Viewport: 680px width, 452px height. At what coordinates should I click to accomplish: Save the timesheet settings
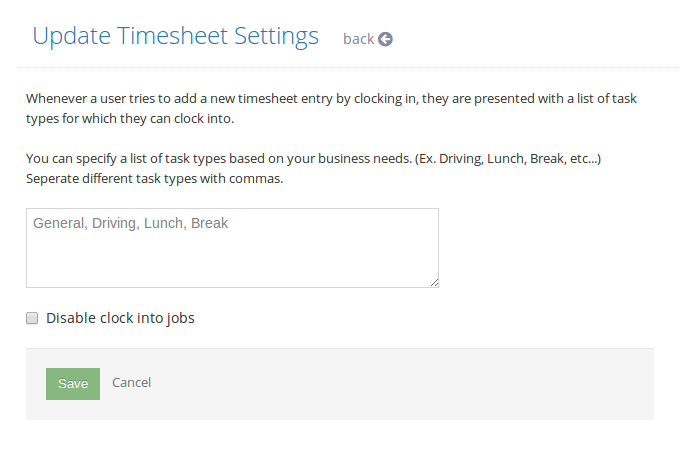[x=73, y=384]
